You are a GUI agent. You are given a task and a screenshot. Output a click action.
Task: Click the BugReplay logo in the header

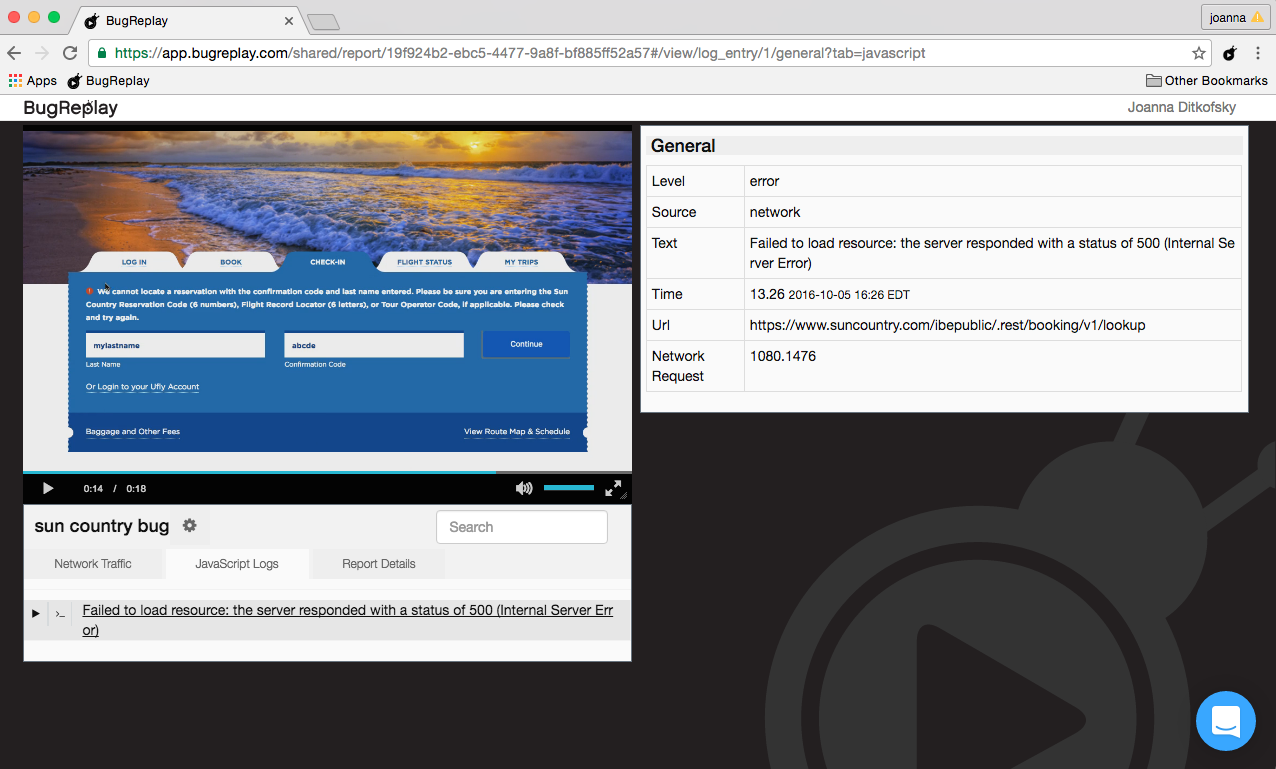pos(71,108)
